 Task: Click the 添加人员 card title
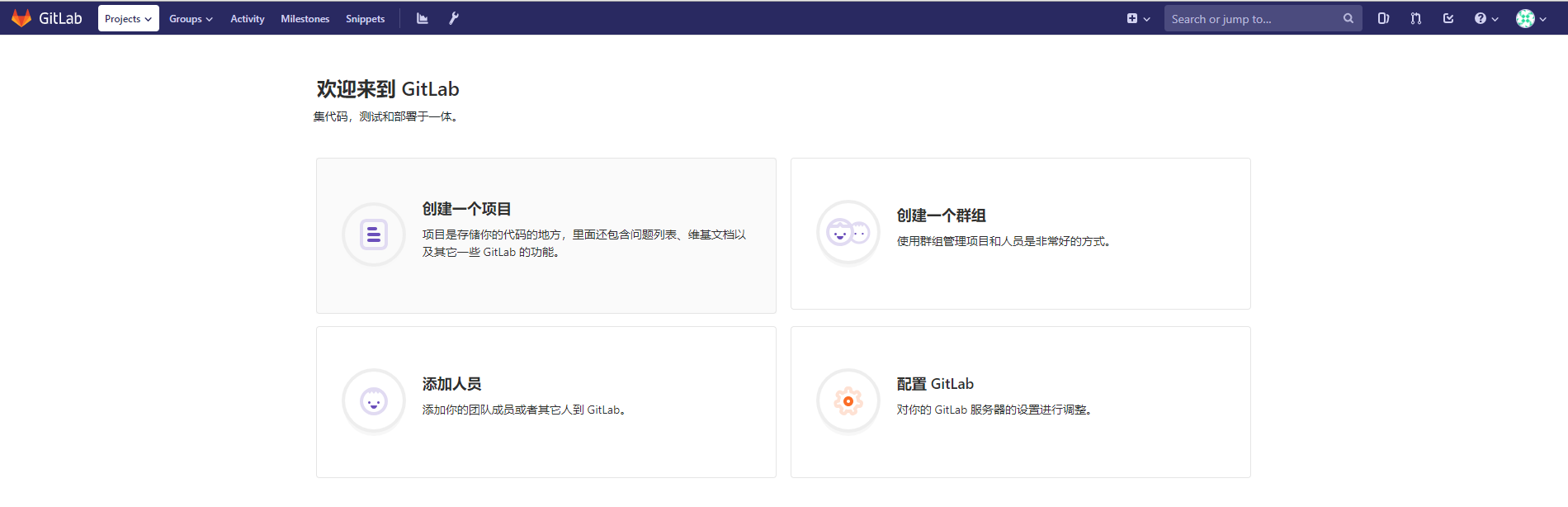coord(451,384)
